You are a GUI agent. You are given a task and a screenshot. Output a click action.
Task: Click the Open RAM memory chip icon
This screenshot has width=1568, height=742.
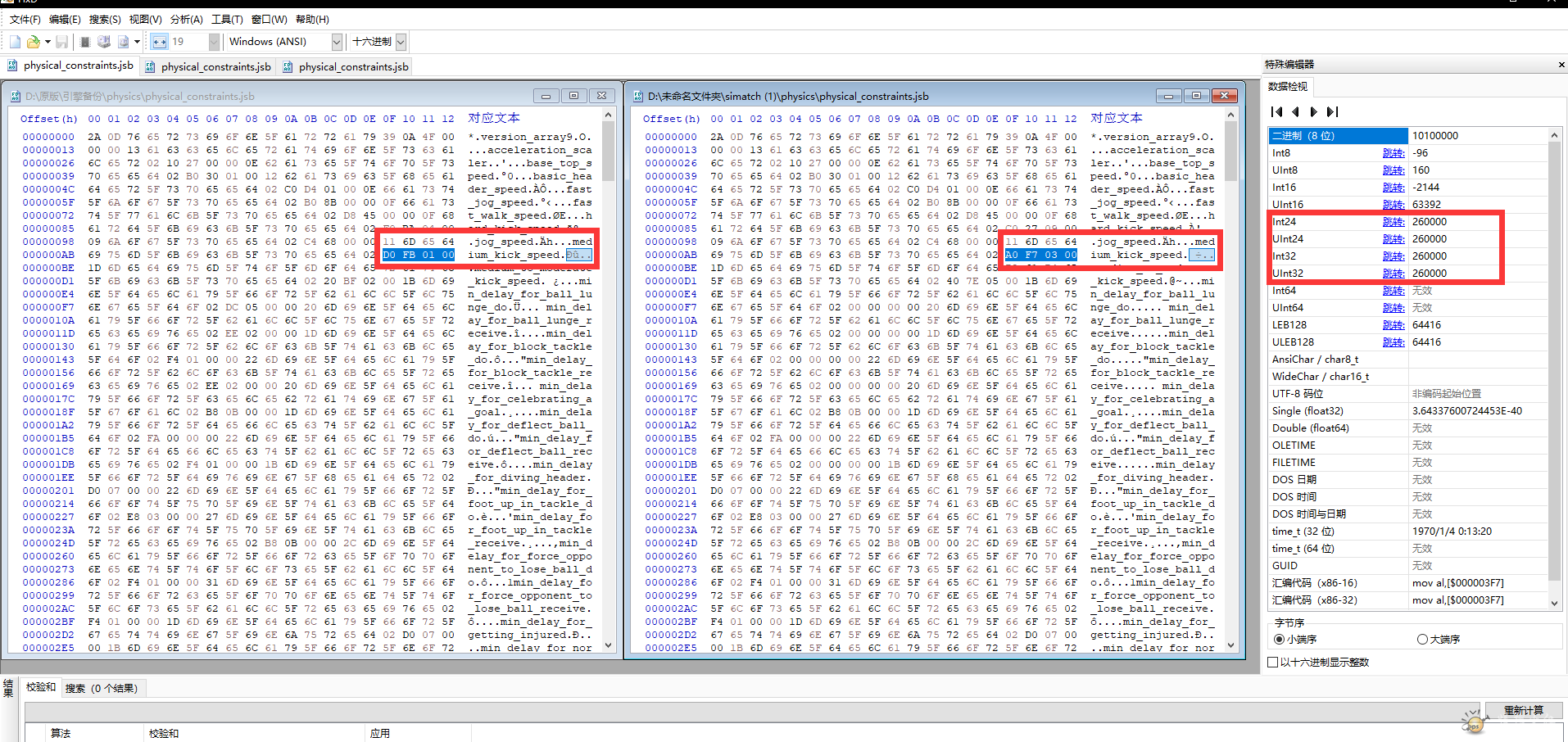pos(85,42)
